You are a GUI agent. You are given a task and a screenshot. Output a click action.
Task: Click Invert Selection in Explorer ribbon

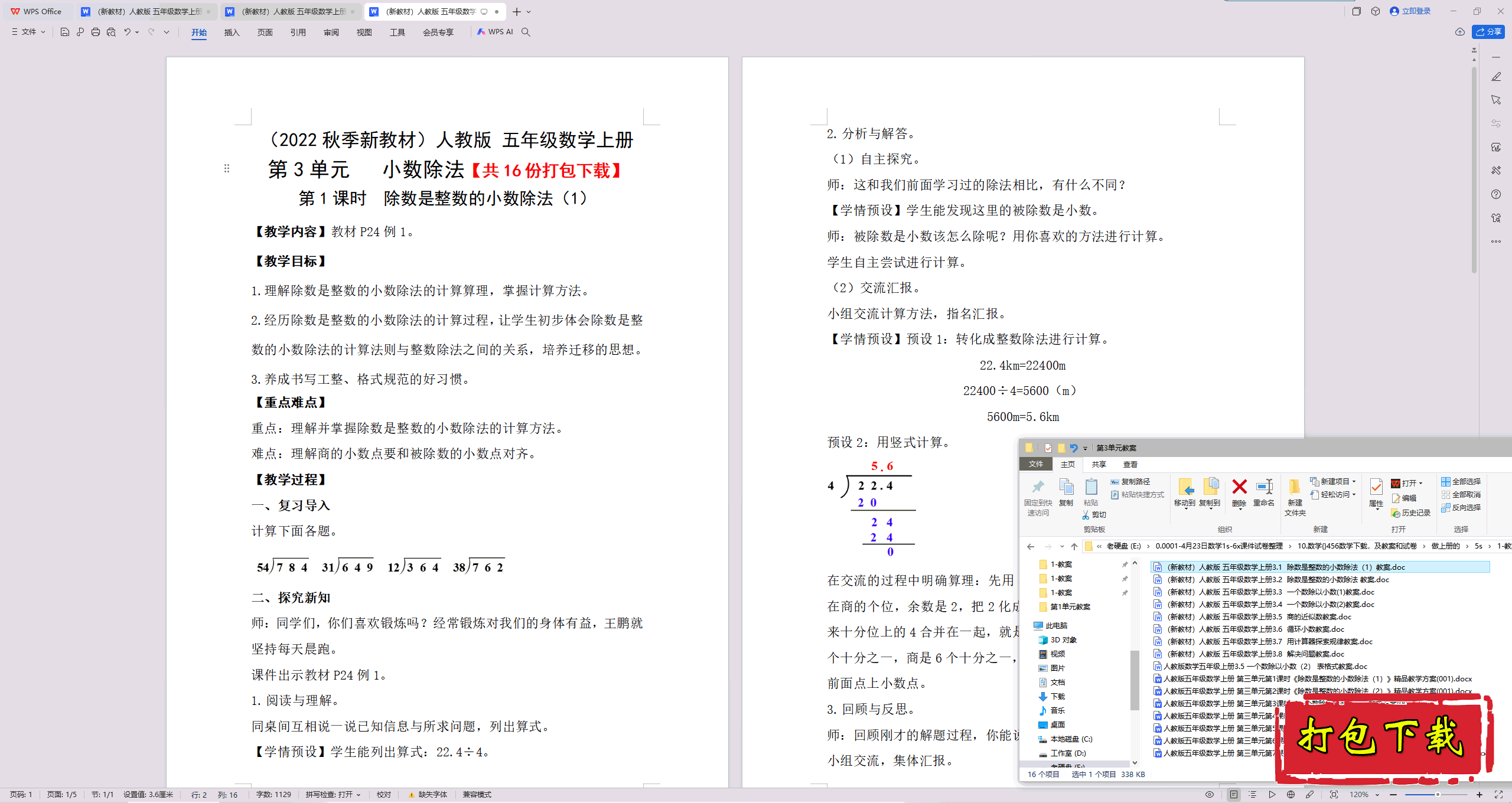pos(1461,508)
